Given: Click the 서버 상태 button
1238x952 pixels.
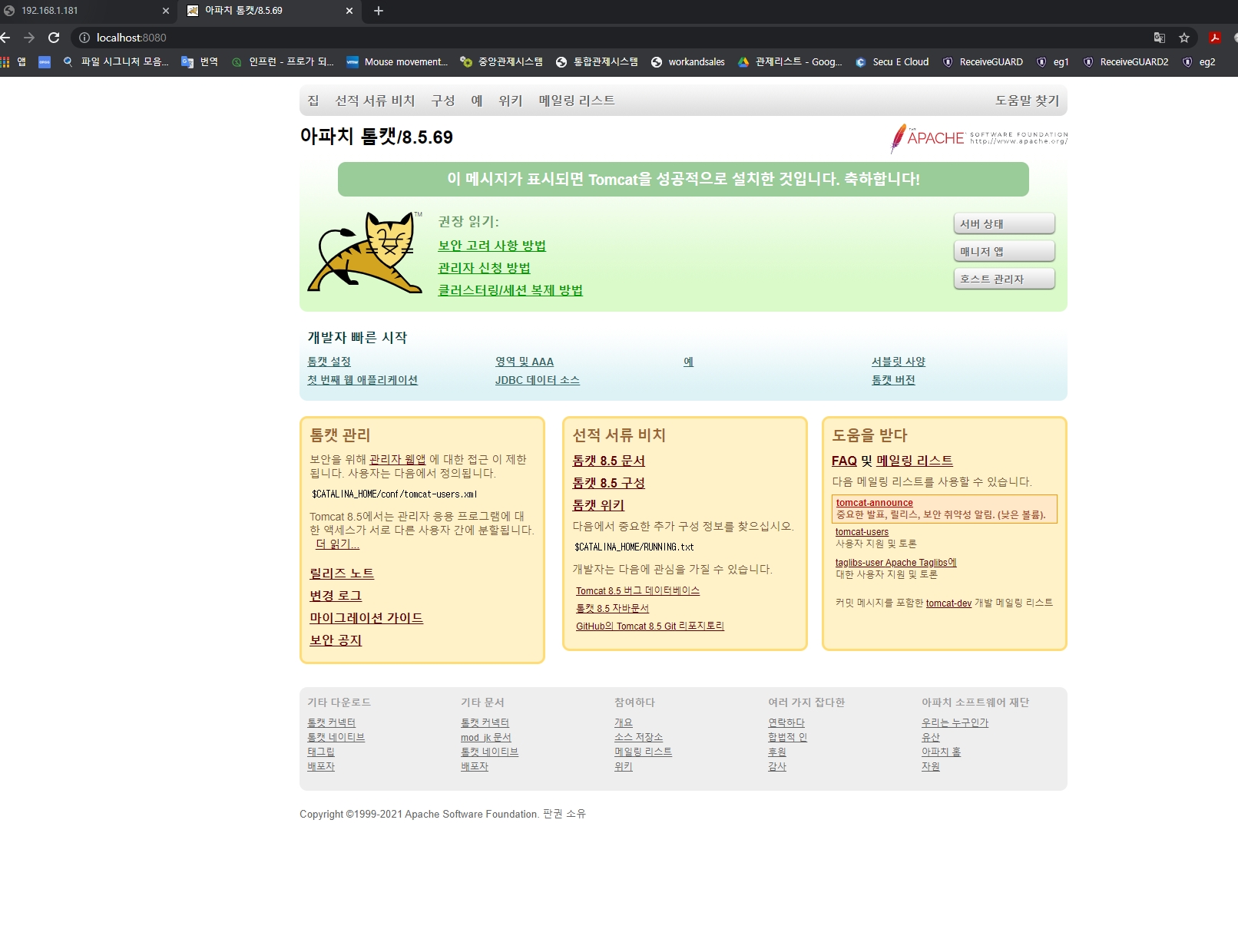Looking at the screenshot, I should [x=1005, y=223].
